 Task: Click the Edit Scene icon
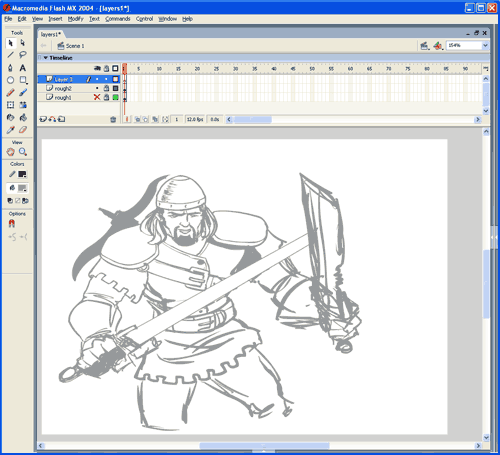424,46
